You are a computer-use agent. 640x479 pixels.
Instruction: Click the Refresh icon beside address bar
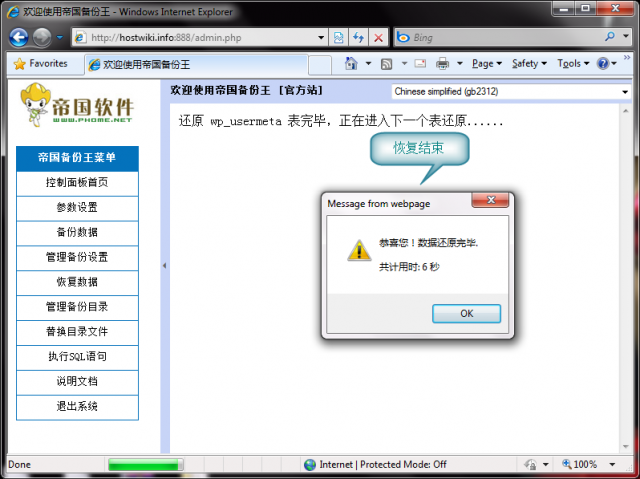click(358, 37)
